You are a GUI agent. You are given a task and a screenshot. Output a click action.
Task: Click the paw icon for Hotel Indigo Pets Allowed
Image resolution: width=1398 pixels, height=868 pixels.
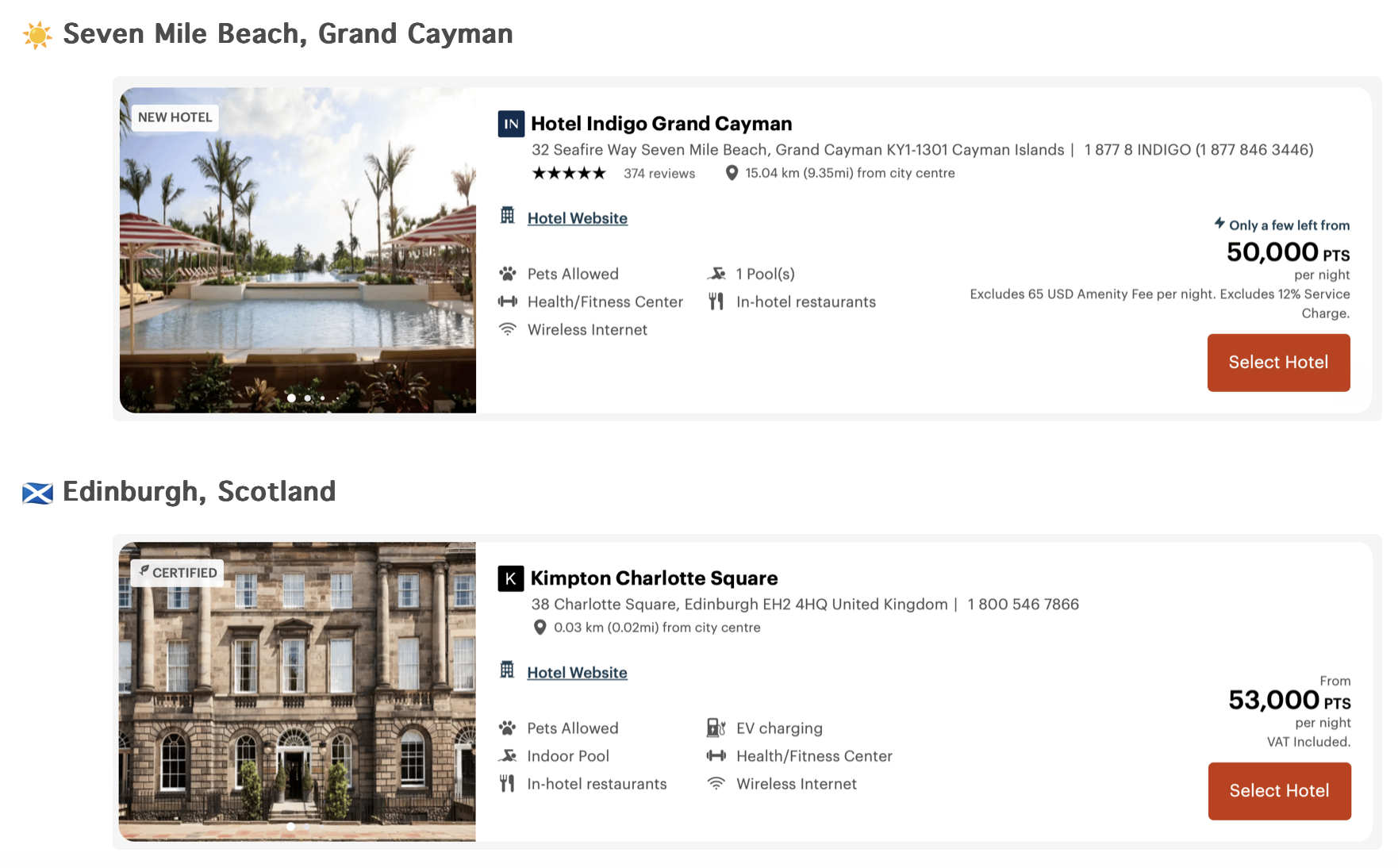(x=508, y=274)
